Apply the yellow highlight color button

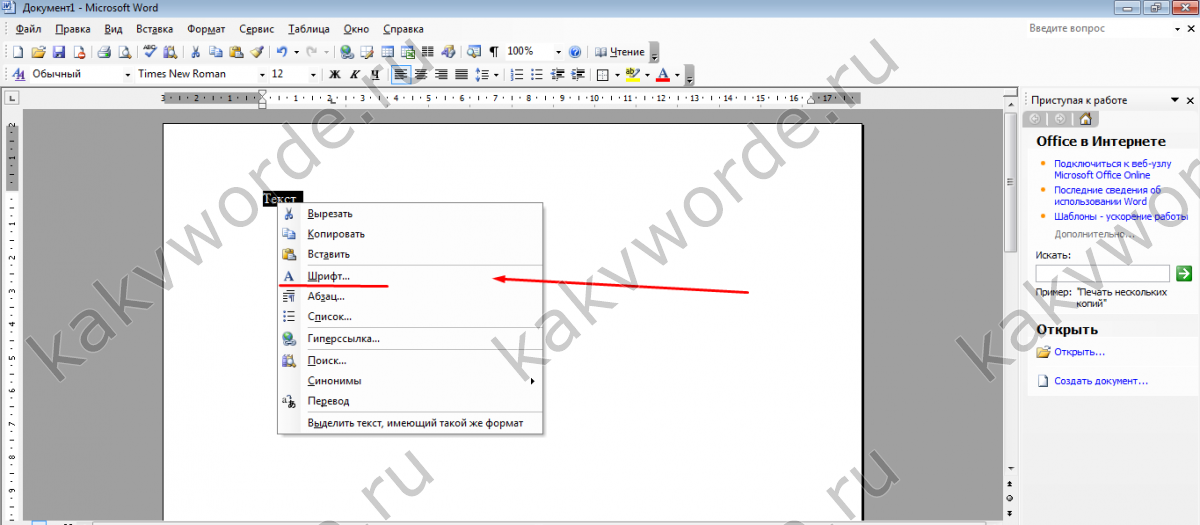633,74
